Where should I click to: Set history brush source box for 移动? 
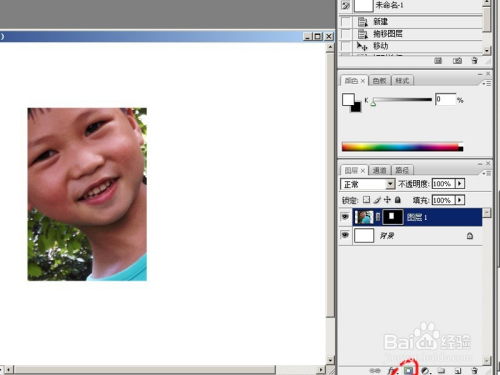[346, 46]
